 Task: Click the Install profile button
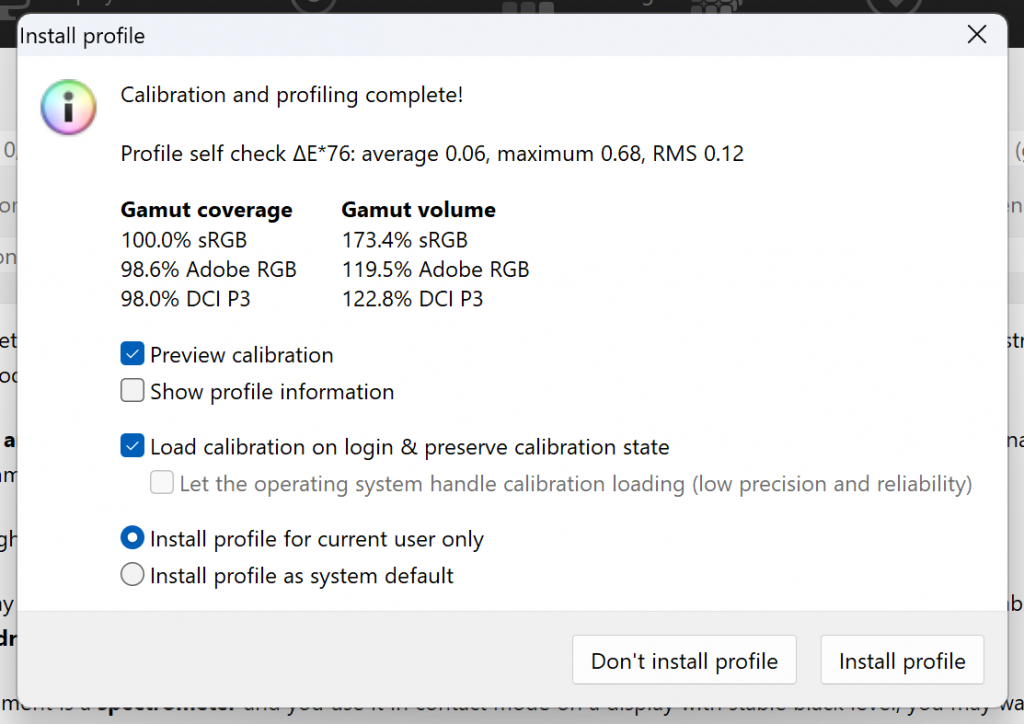click(901, 660)
